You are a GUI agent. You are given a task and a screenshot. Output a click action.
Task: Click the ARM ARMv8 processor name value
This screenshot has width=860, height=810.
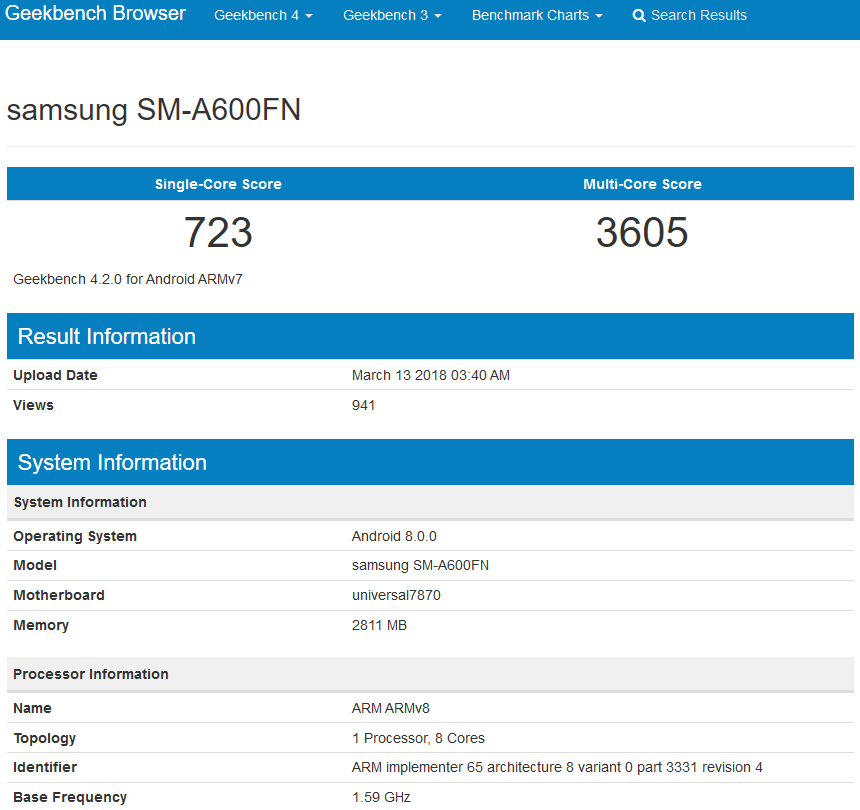391,709
